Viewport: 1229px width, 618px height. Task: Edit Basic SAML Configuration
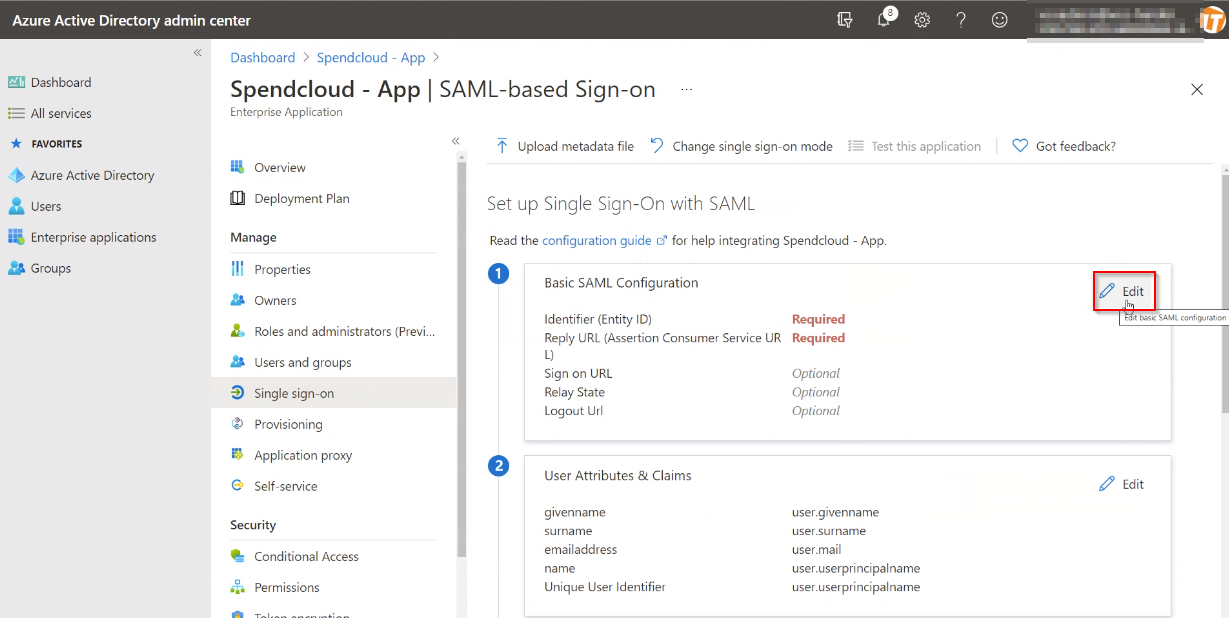pos(1122,291)
